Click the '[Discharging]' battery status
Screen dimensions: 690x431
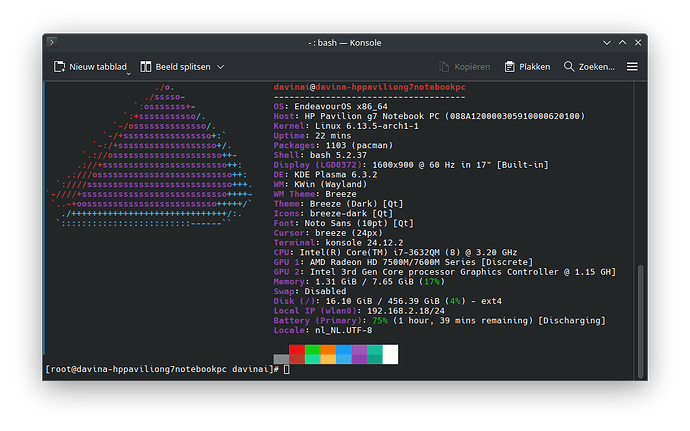pos(572,320)
